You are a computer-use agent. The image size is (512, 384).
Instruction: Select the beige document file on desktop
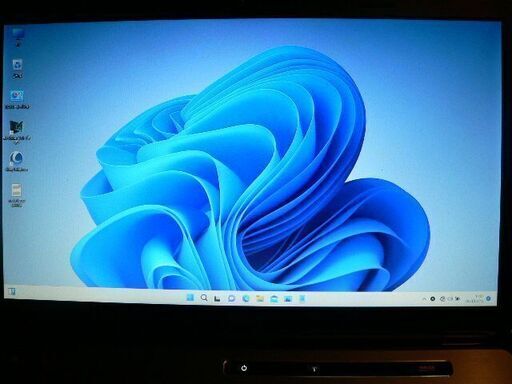16,195
